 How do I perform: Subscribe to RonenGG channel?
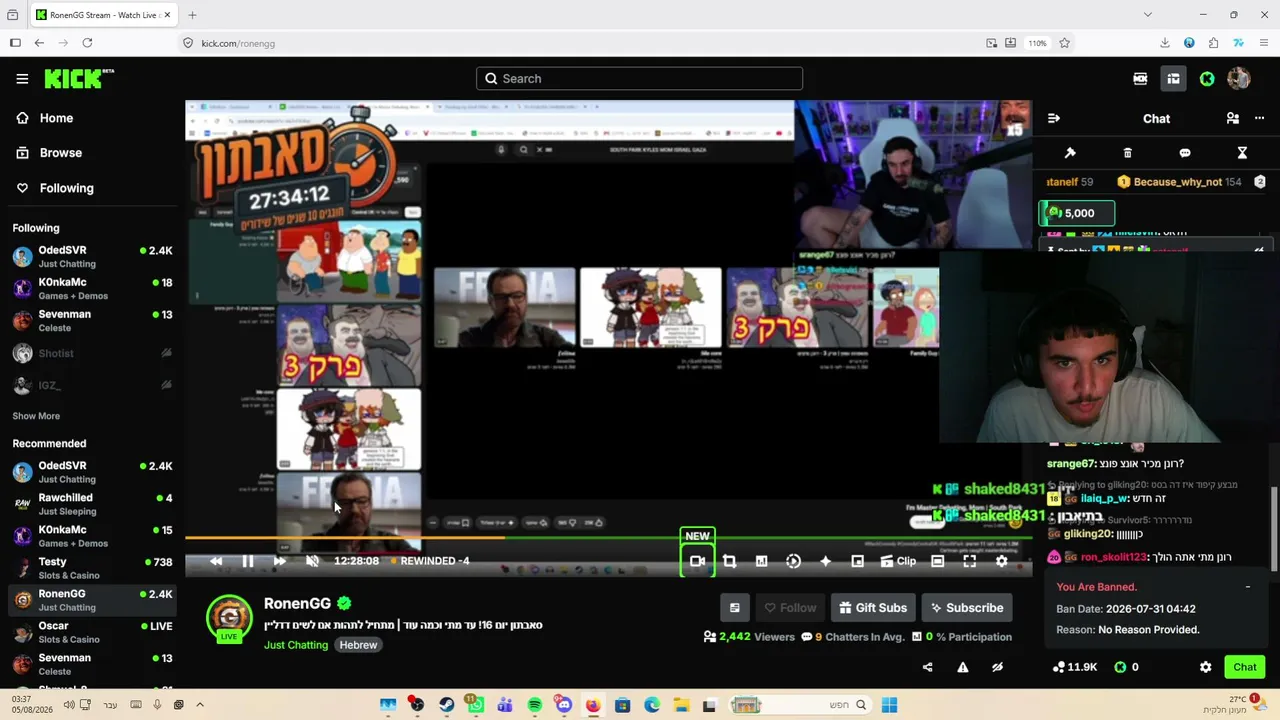[x=966, y=608]
